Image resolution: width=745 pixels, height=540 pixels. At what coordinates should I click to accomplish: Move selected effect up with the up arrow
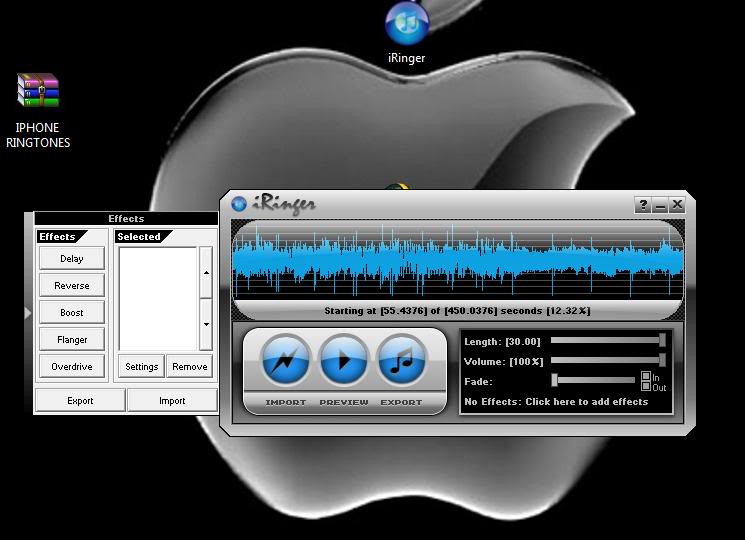(x=206, y=272)
